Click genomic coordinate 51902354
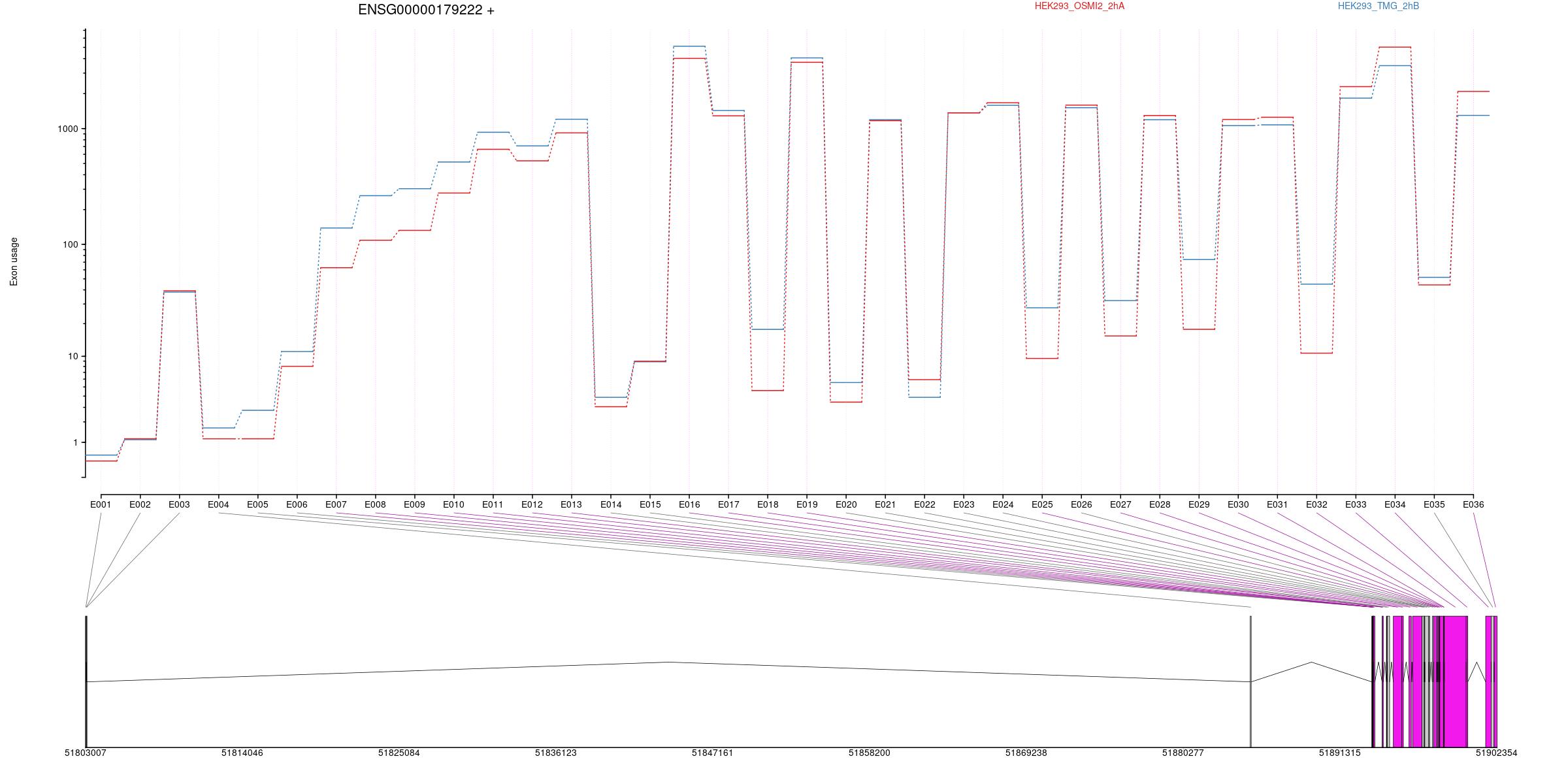The width and height of the screenshot is (1568, 784). (1497, 753)
